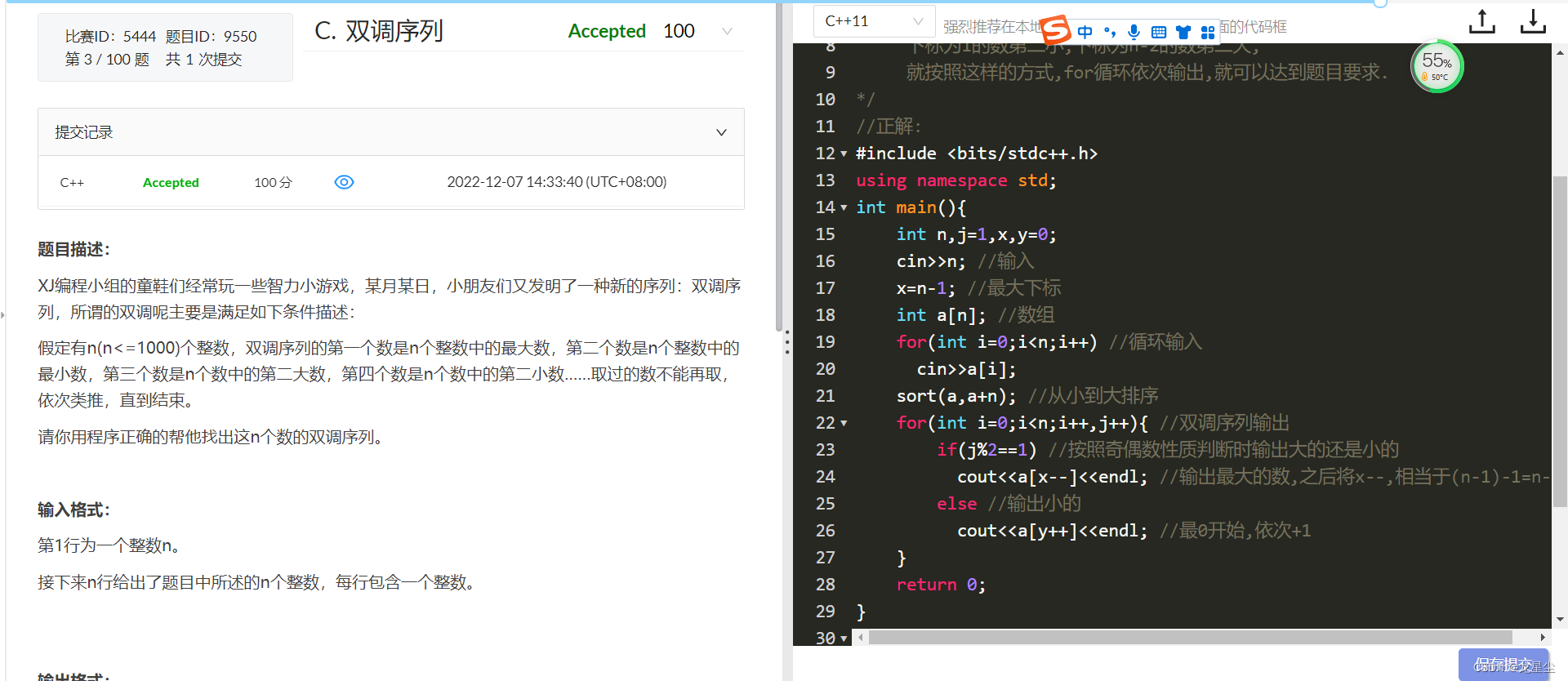Click scroll-up arrow of code editor

pyautogui.click(x=1560, y=52)
